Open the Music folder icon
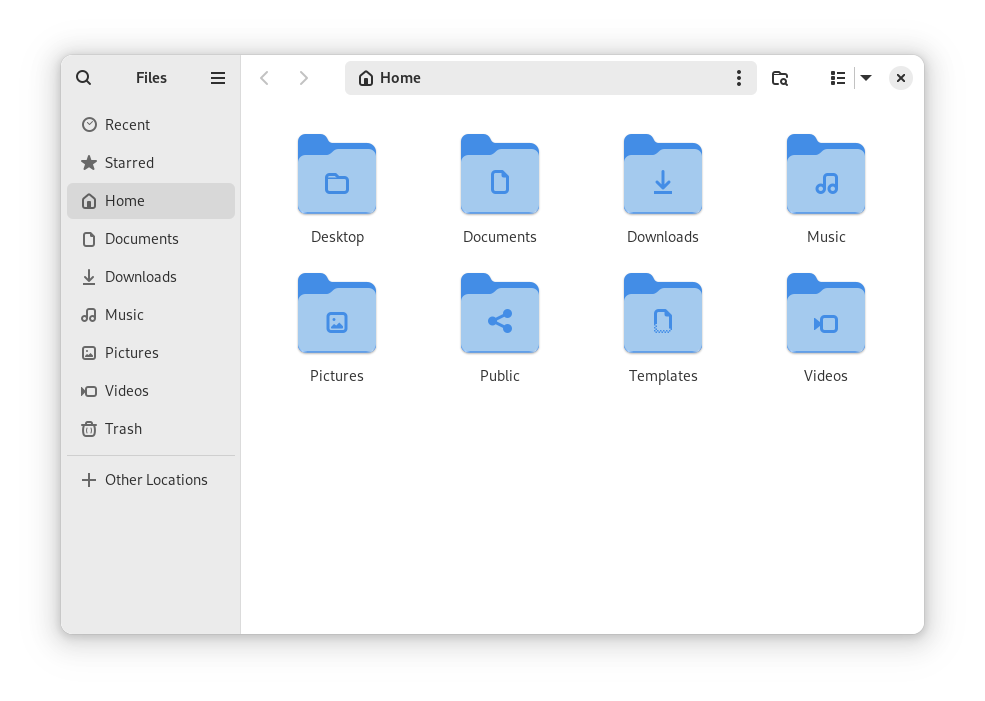Screen dimensions: 985x701 point(825,175)
